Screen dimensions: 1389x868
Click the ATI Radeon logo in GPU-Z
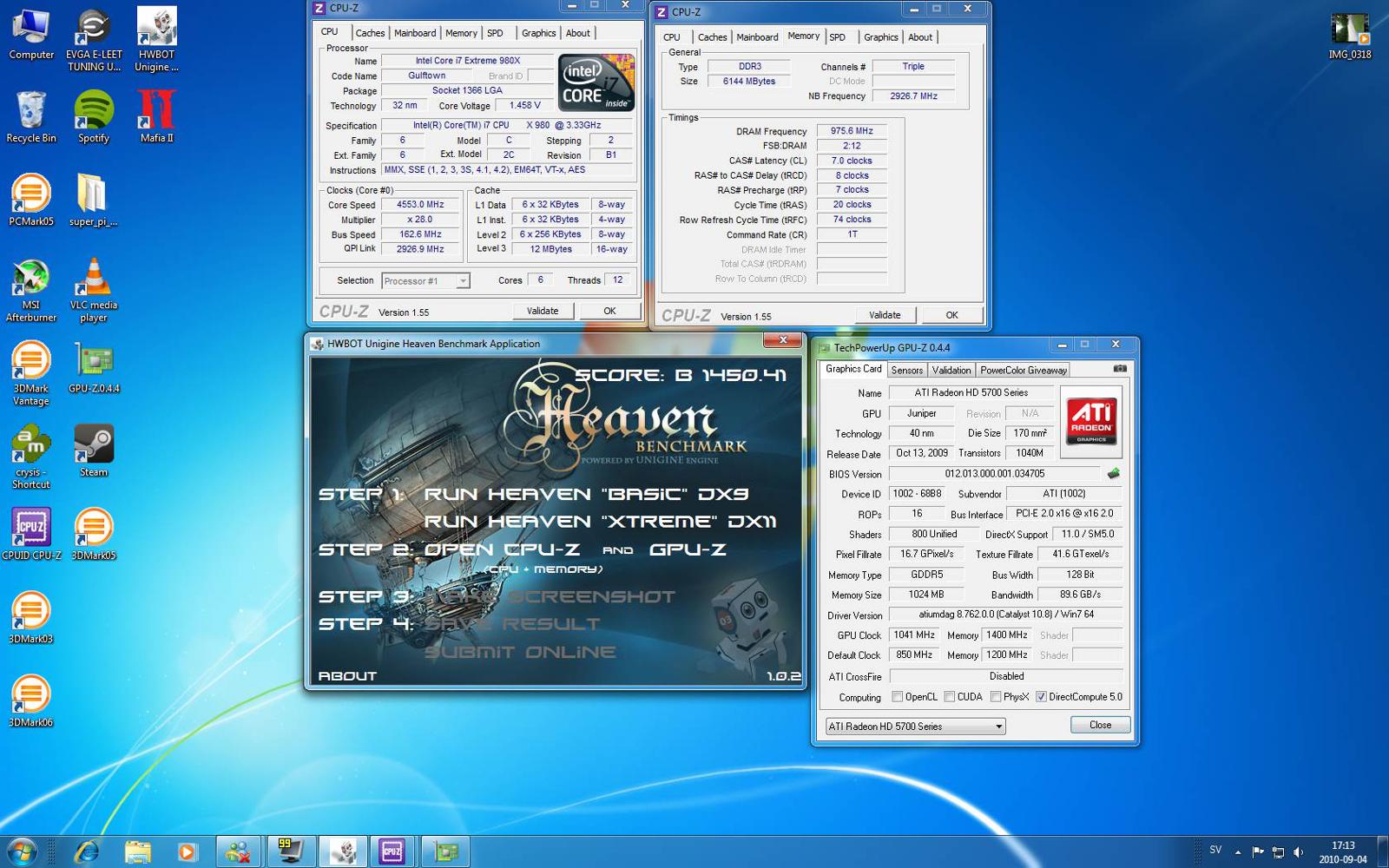coord(1091,422)
